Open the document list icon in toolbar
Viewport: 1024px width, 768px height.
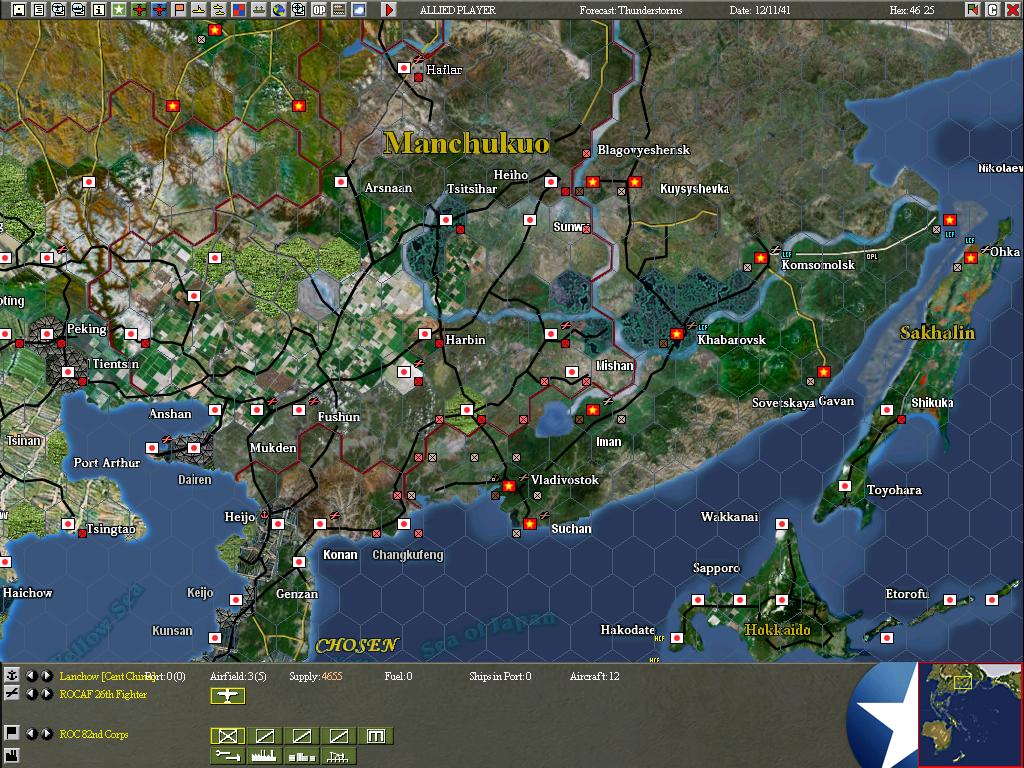point(39,10)
